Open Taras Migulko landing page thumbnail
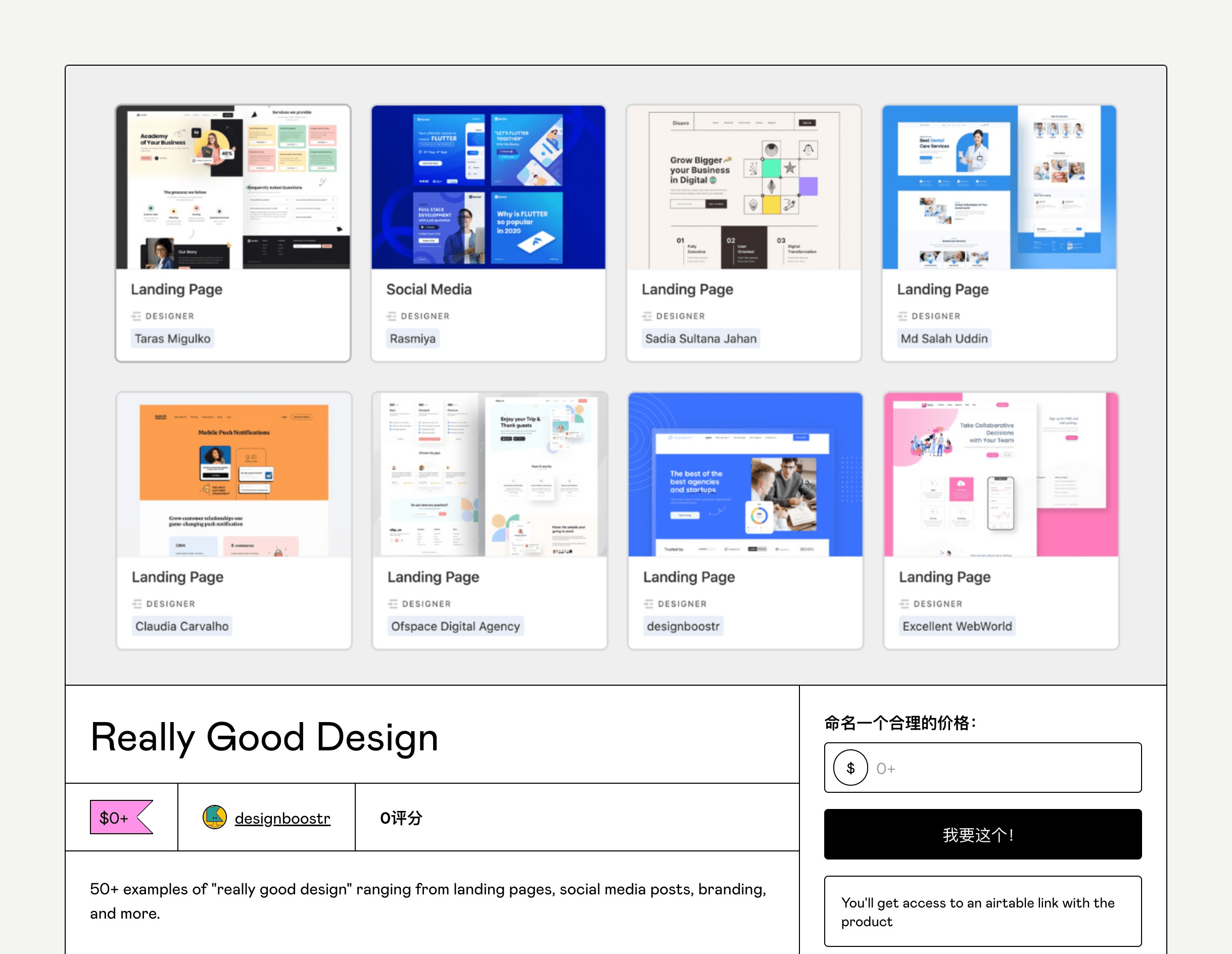 (x=233, y=187)
